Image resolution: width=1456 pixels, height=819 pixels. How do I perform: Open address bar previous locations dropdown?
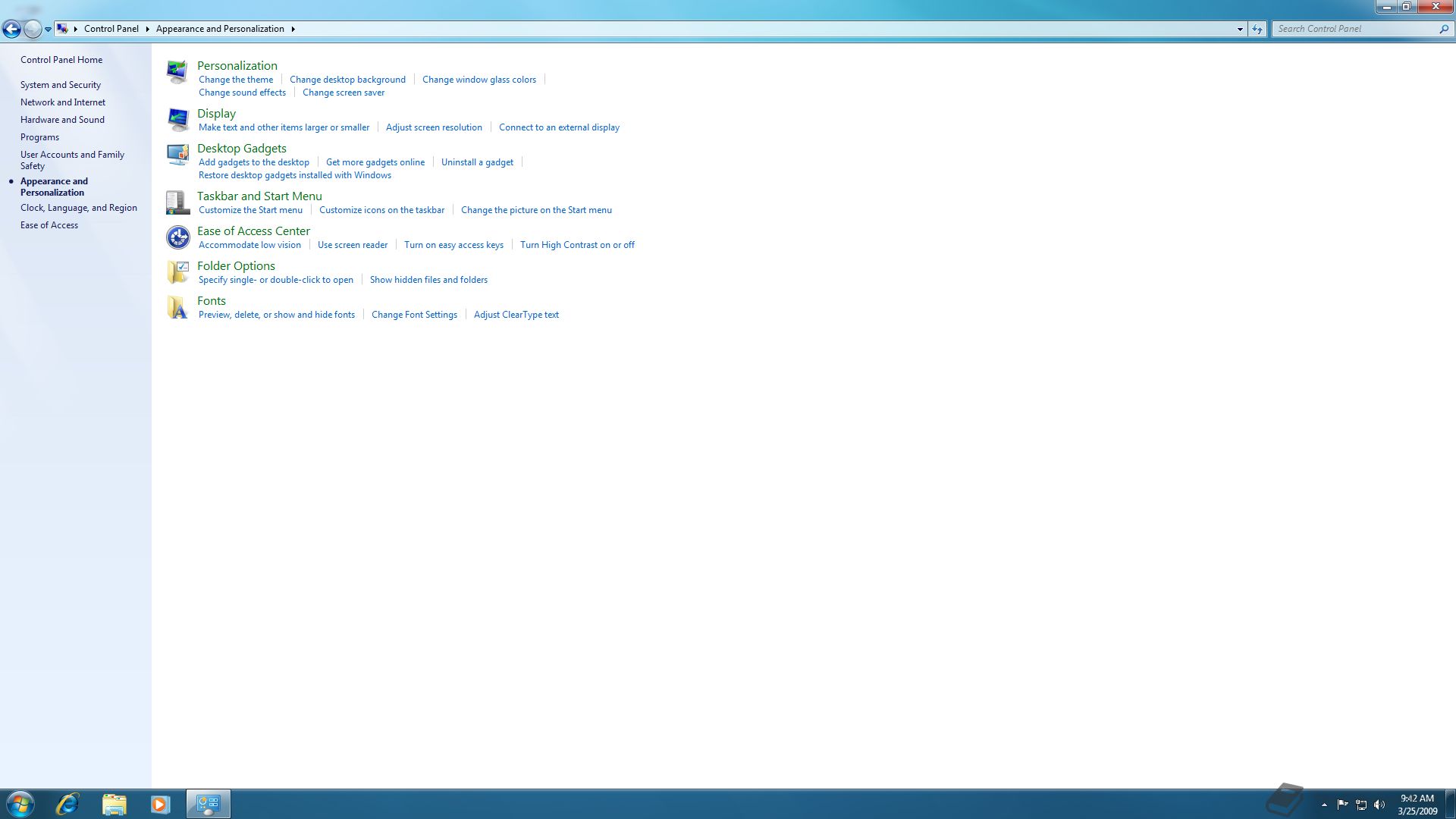coord(1240,29)
